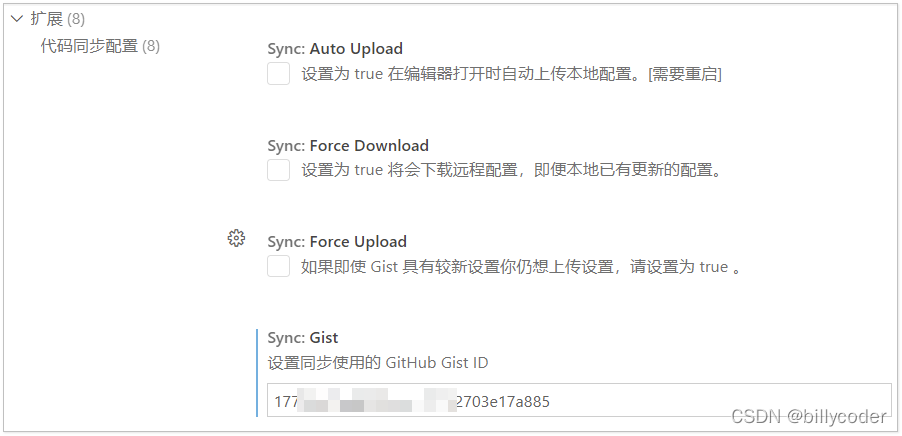Select the Sync: Force Upload setting title

(337, 241)
